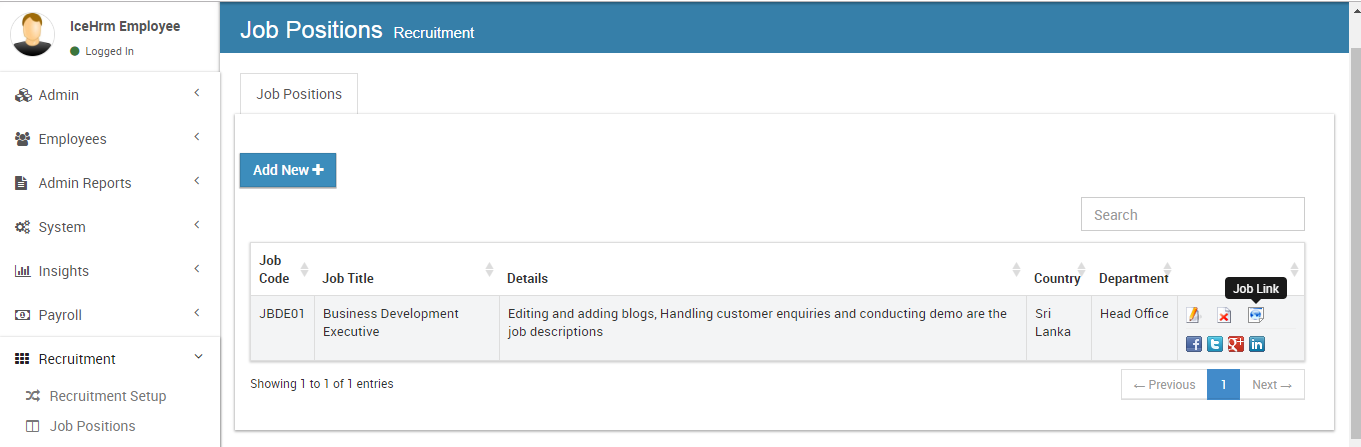
Task: Share job on Google Plus icon
Action: tap(1236, 344)
